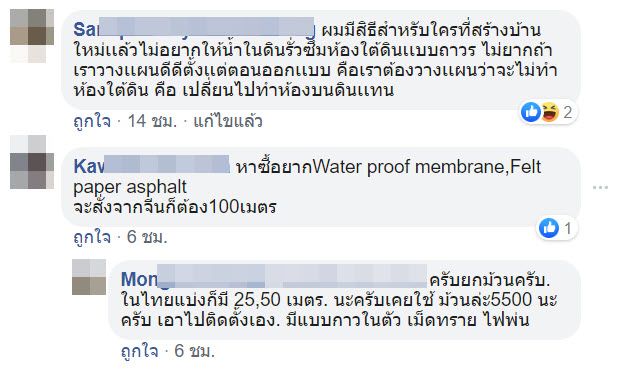Like the first comment by Sa...

[92, 121]
